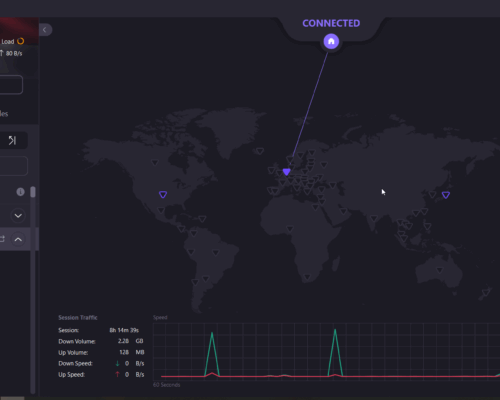The image size is (500, 400).
Task: Select the United States server marker
Action: (163, 195)
